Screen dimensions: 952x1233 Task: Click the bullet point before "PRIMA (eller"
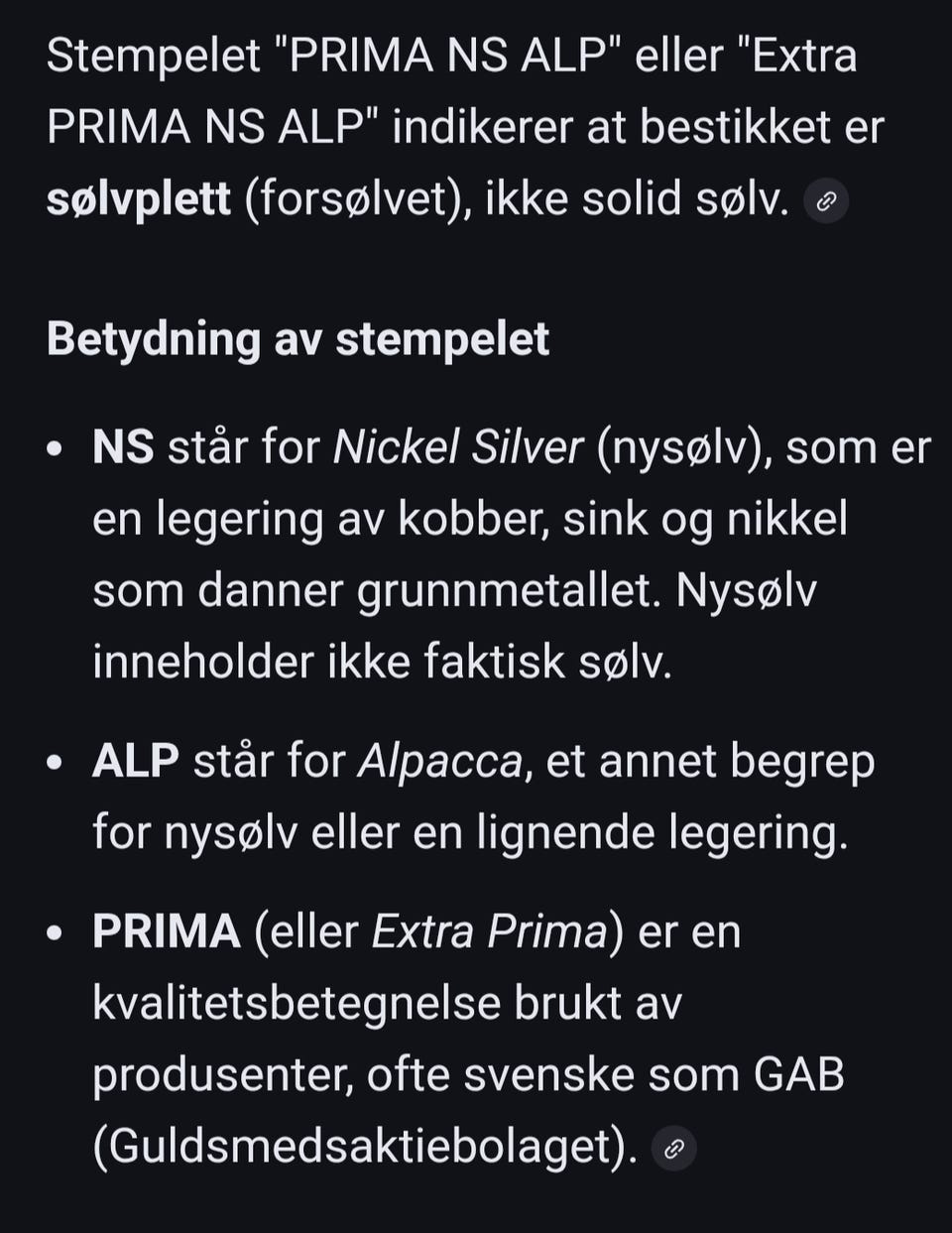coord(56,933)
